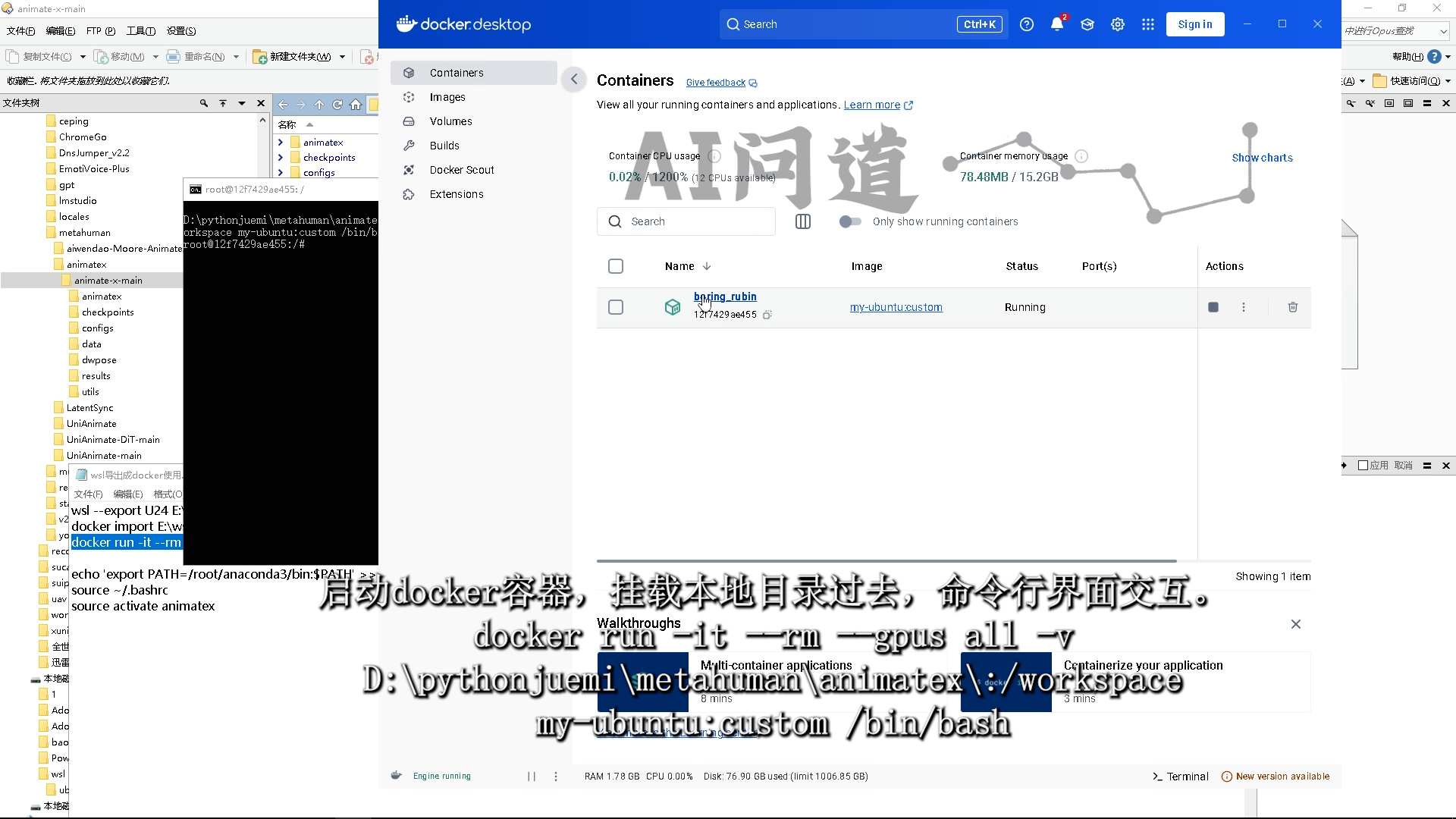Screen dimensions: 1456x819
Task: Open the Learning center icon
Action: coord(1087,24)
